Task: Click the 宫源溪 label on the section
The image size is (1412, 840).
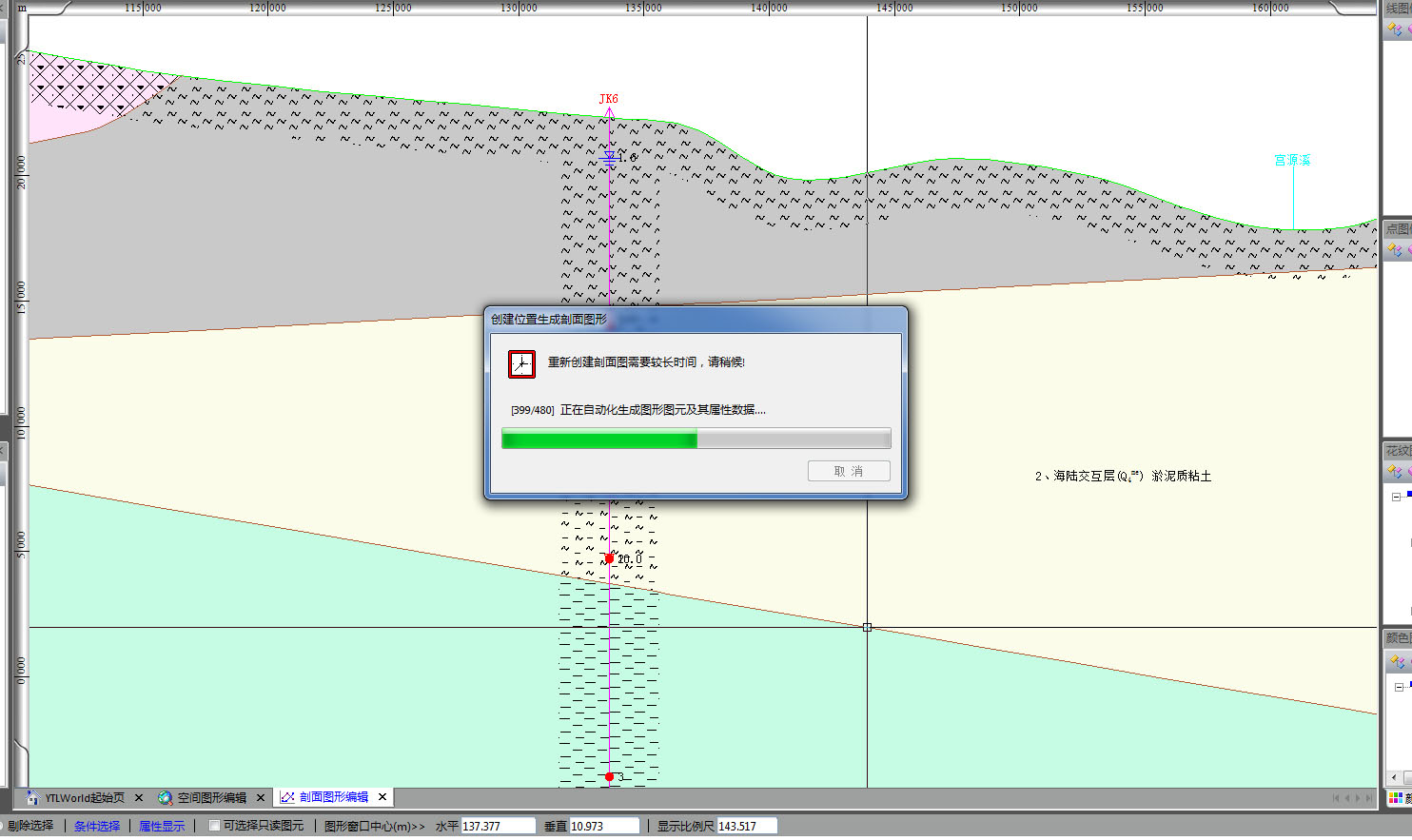Action: click(x=1292, y=160)
